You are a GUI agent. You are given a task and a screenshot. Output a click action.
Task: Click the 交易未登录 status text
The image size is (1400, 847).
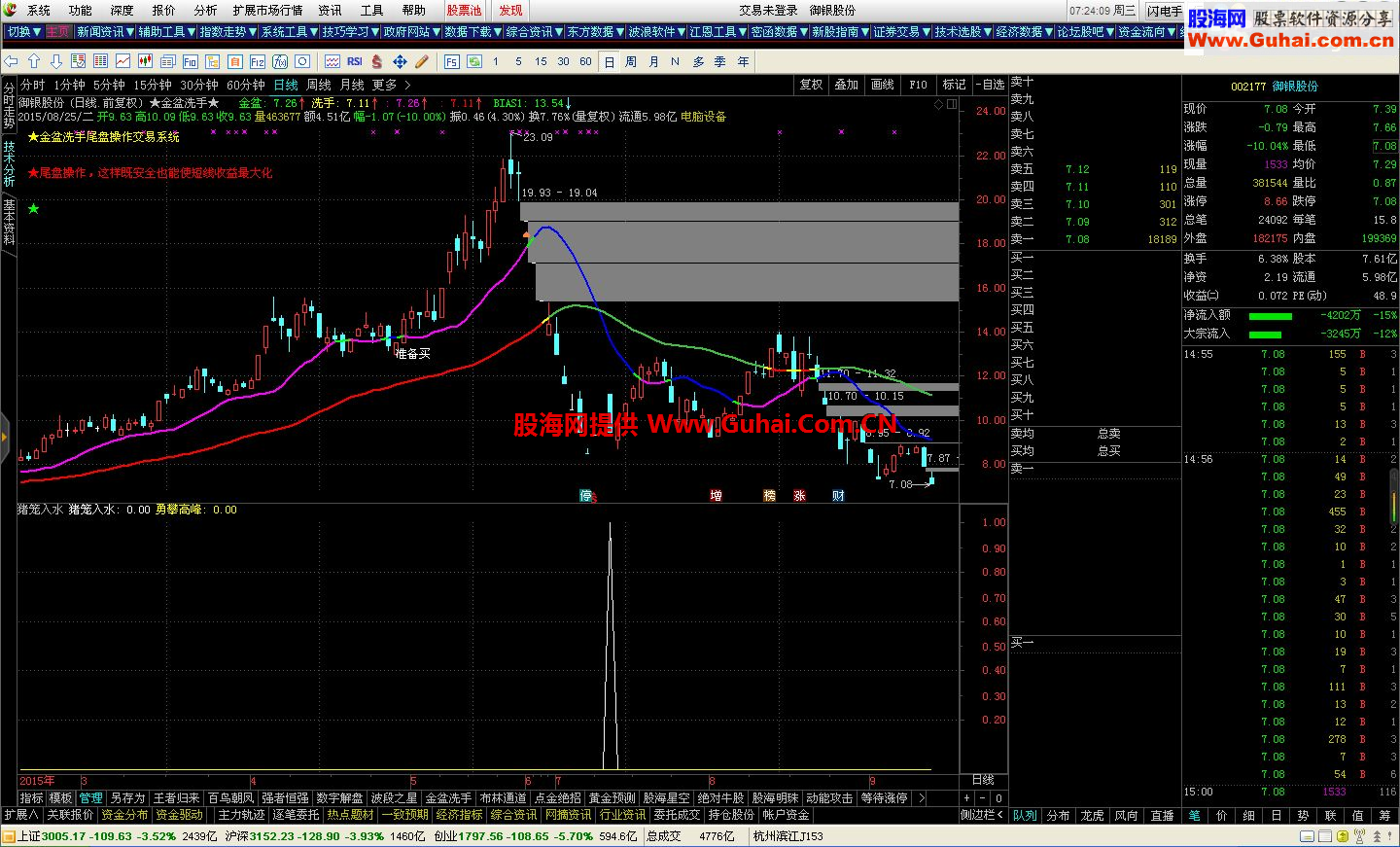[x=768, y=11]
